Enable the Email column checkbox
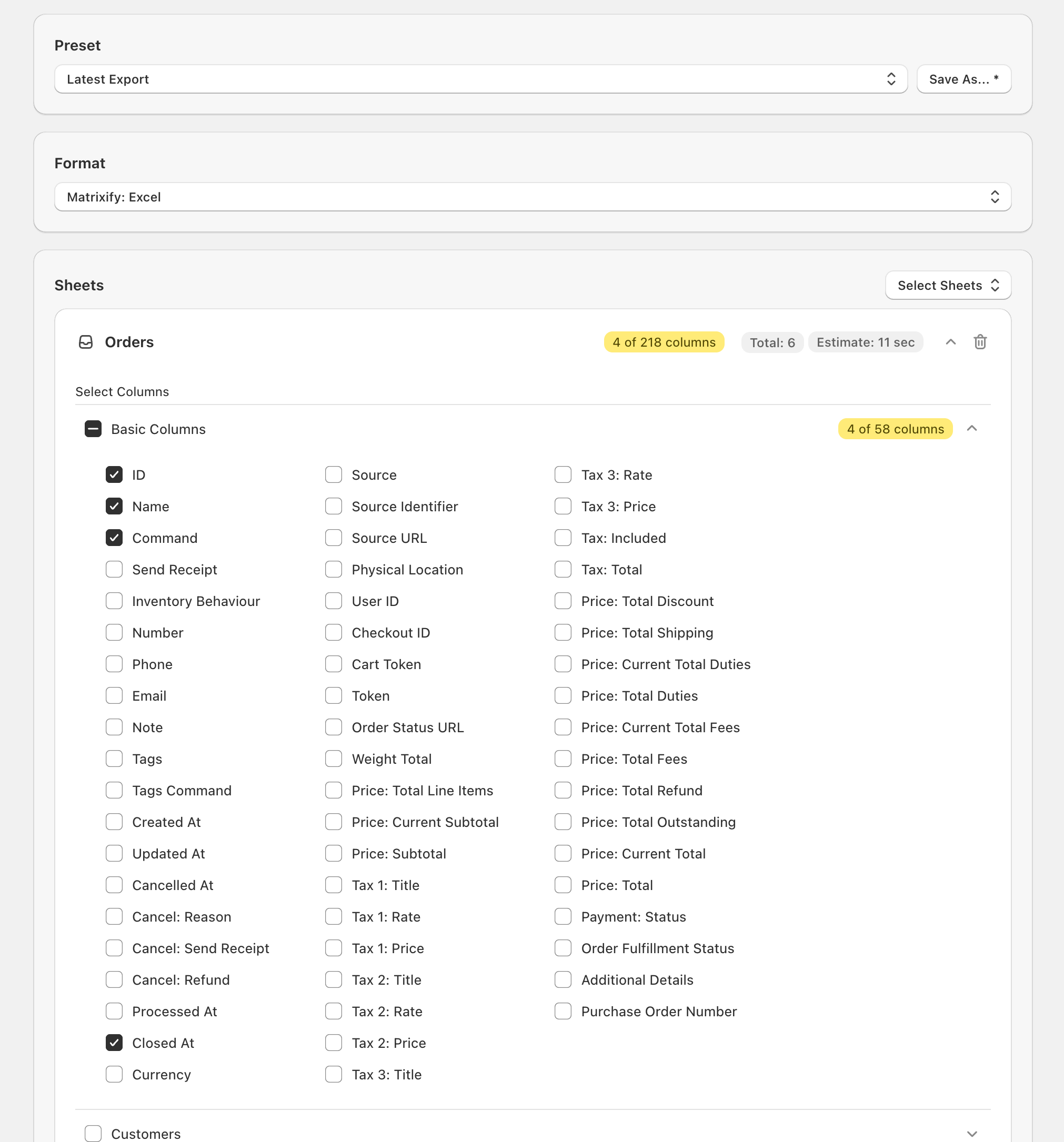The height and width of the screenshot is (1142, 1064). pos(114,695)
